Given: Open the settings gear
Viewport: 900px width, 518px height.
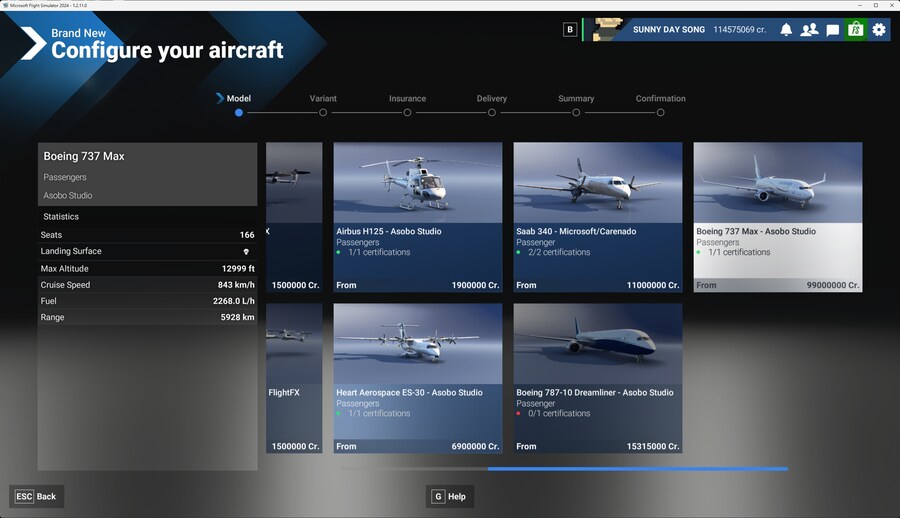Looking at the screenshot, I should pyautogui.click(x=878, y=30).
